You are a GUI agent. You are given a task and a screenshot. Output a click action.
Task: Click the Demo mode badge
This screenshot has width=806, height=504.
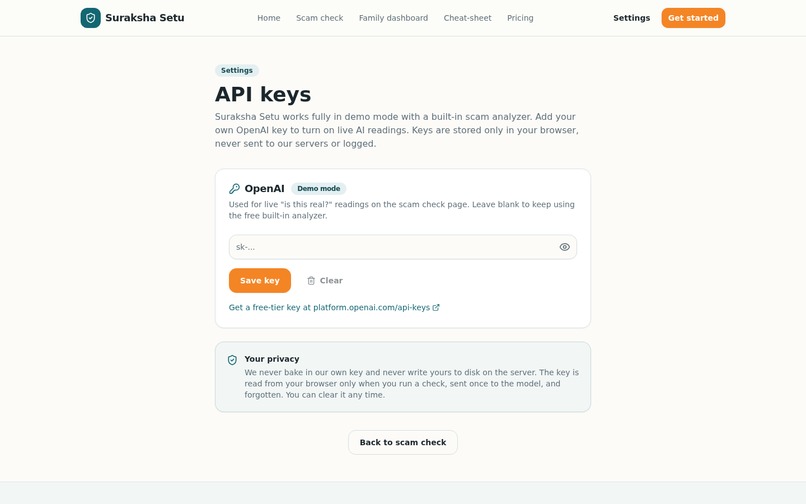319,189
